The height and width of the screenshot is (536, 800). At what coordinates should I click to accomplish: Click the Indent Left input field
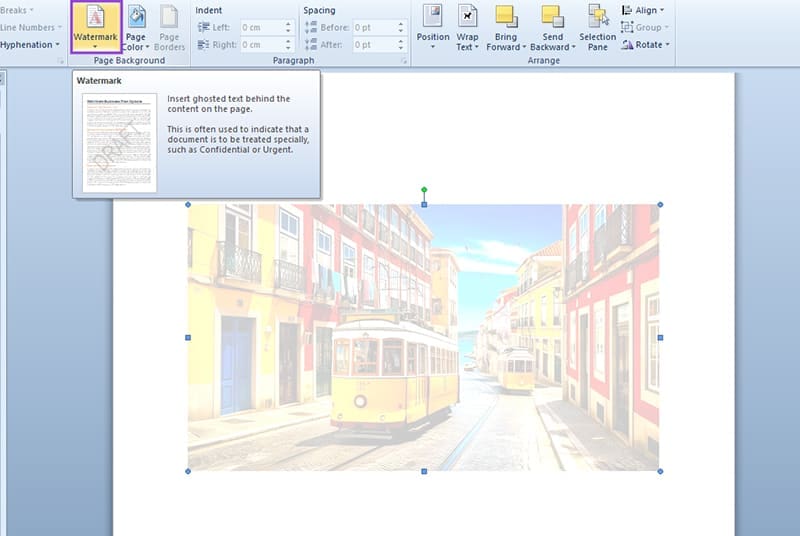point(261,27)
